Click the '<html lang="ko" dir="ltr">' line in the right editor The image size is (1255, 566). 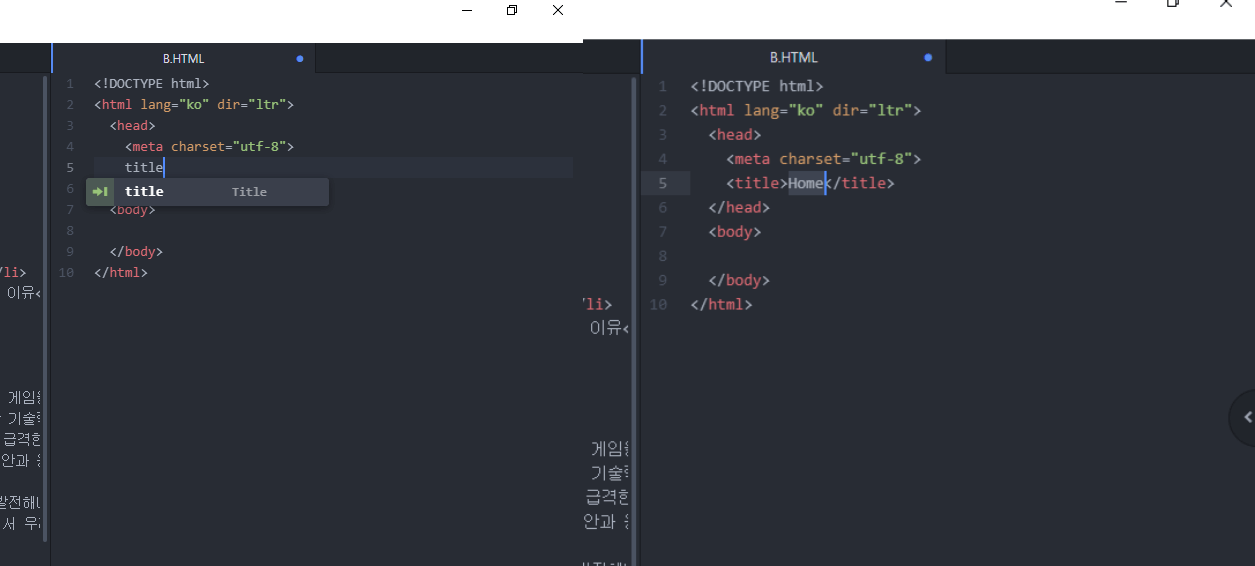coord(806,110)
